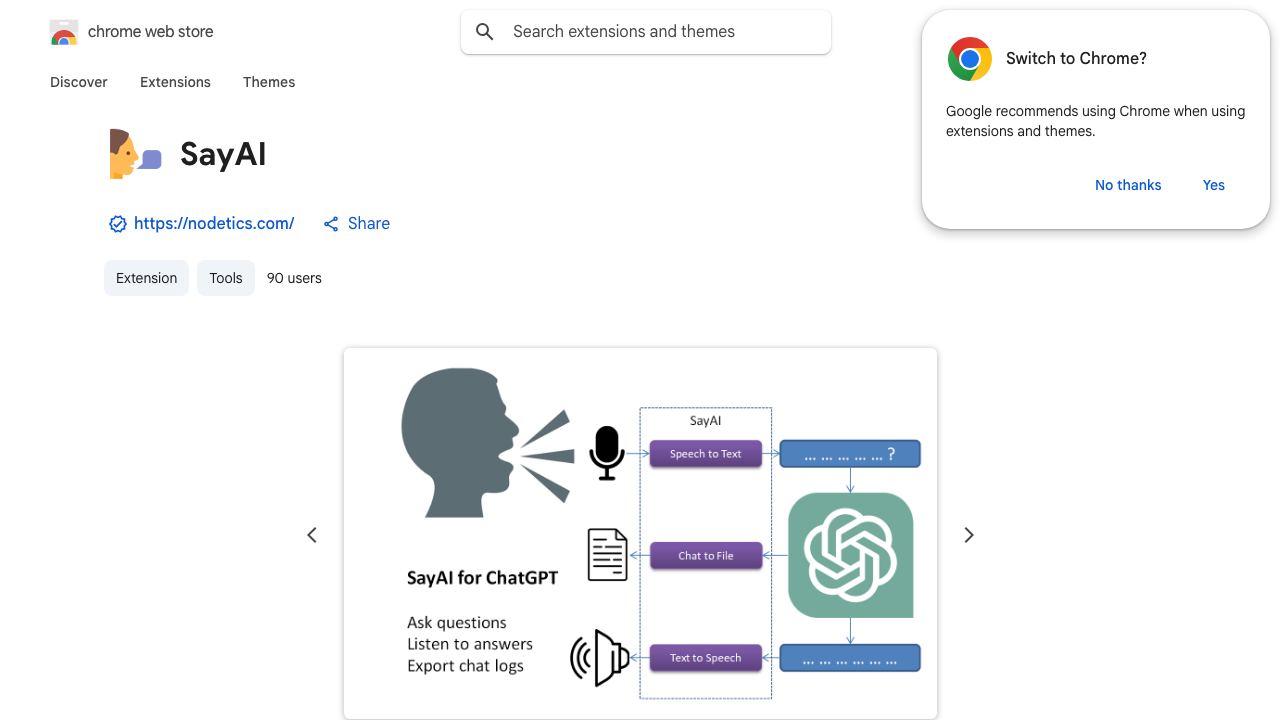Click the Share icon
The height and width of the screenshot is (720, 1280).
pos(331,224)
